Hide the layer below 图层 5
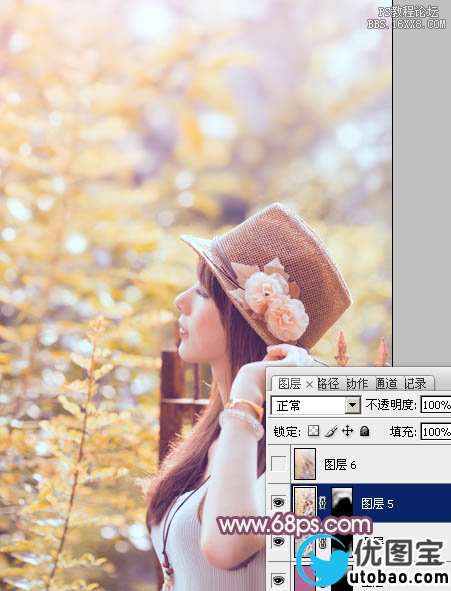 pyautogui.click(x=278, y=542)
